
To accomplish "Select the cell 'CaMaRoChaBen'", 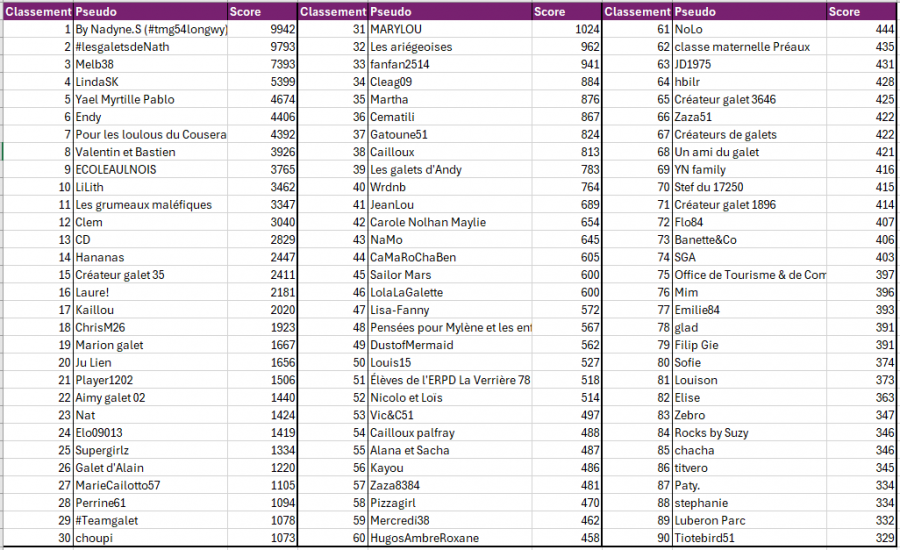I will (450, 257).
